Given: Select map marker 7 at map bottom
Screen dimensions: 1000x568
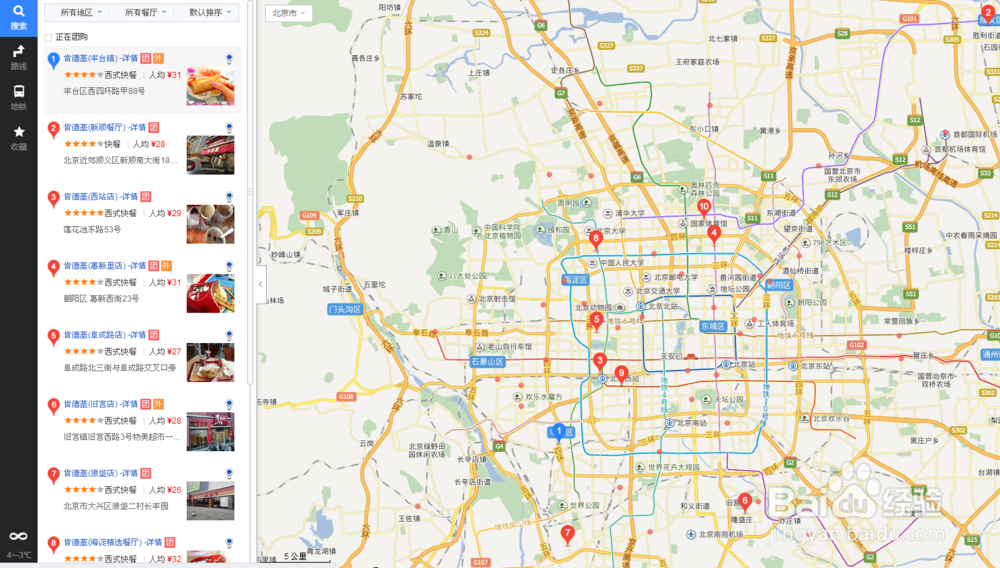Looking at the screenshot, I should coord(567,534).
